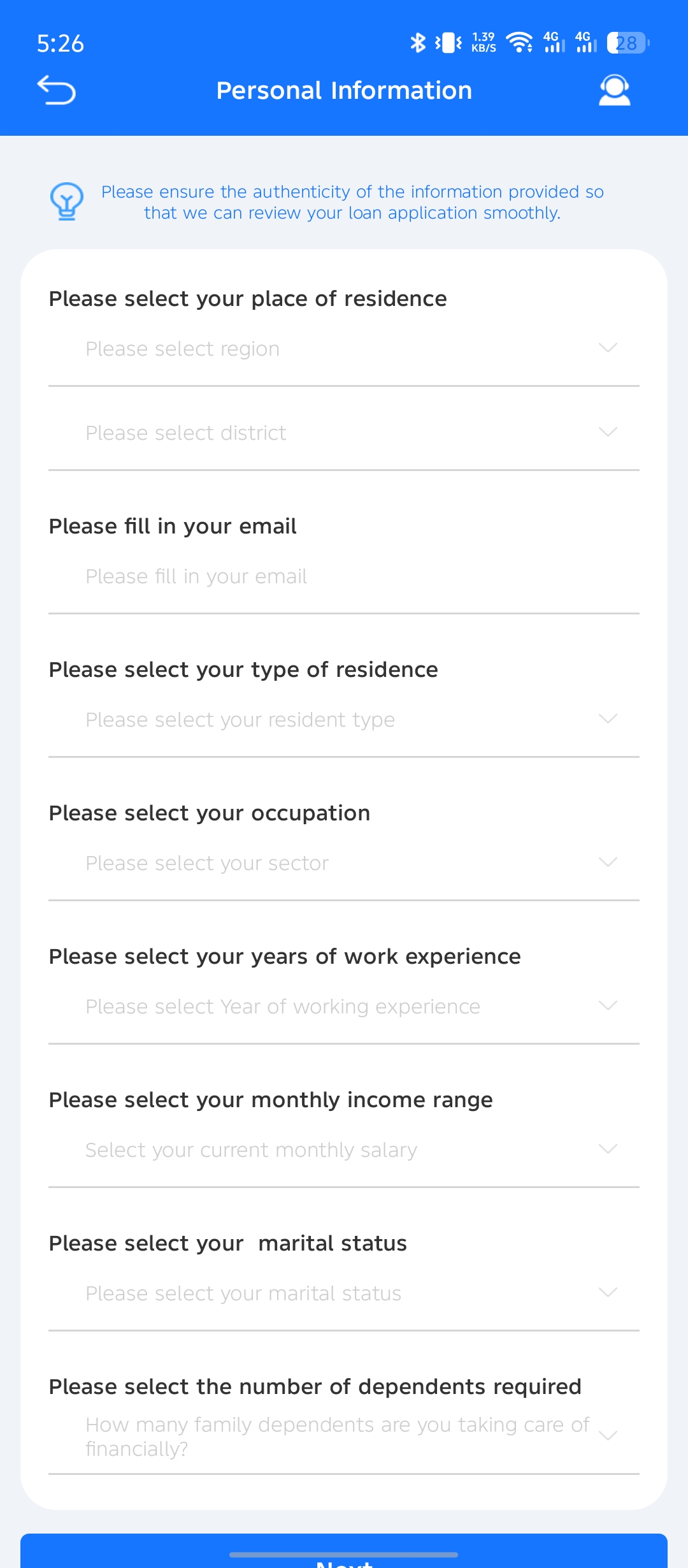The image size is (688, 1568).
Task: Tap the Wi-Fi status icon
Action: click(x=519, y=43)
